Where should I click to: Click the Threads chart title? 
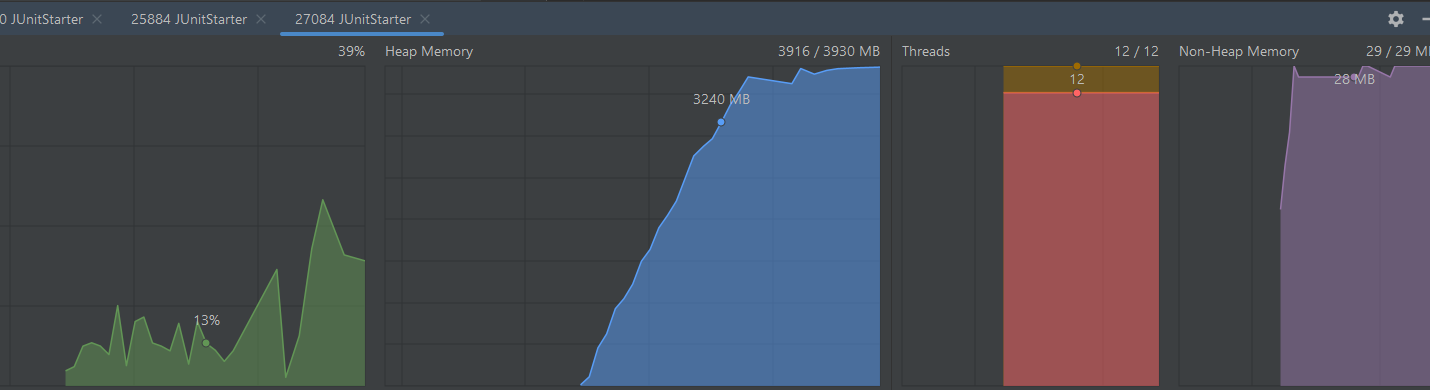[926, 51]
